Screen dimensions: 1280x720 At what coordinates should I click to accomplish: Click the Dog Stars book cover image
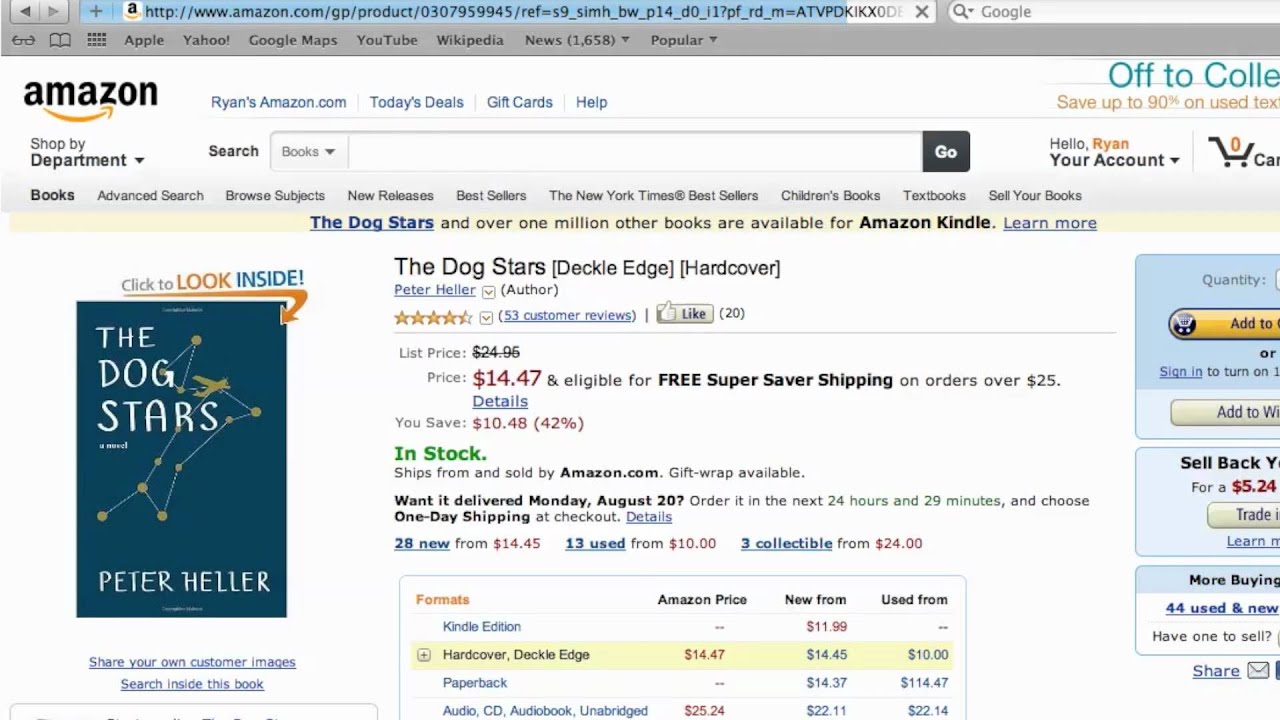tap(181, 459)
